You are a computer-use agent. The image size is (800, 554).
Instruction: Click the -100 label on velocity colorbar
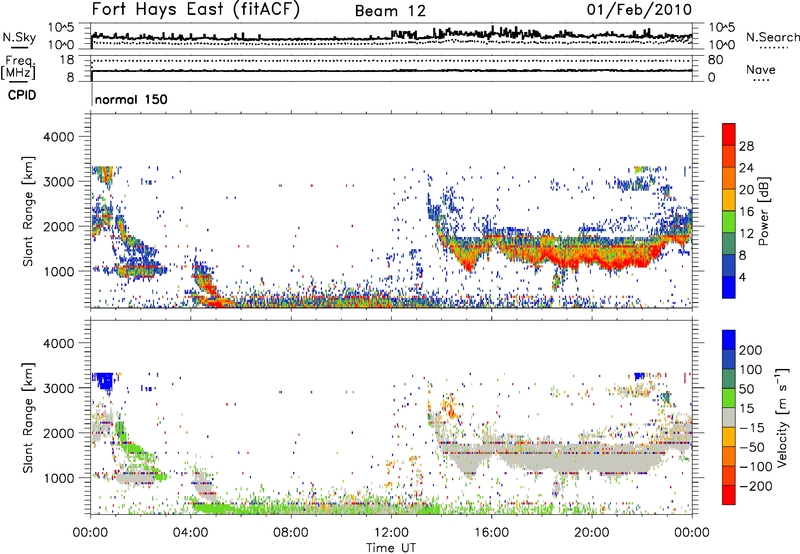[755, 467]
